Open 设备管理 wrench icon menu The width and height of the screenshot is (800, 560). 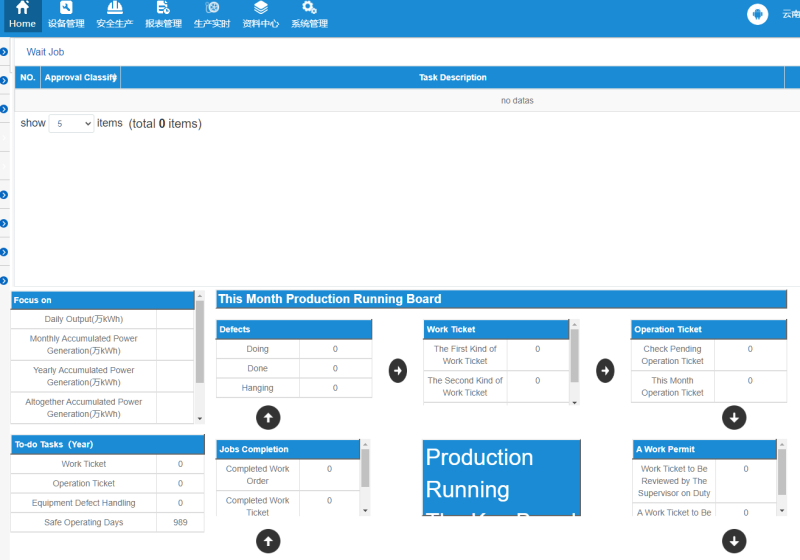pyautogui.click(x=66, y=15)
